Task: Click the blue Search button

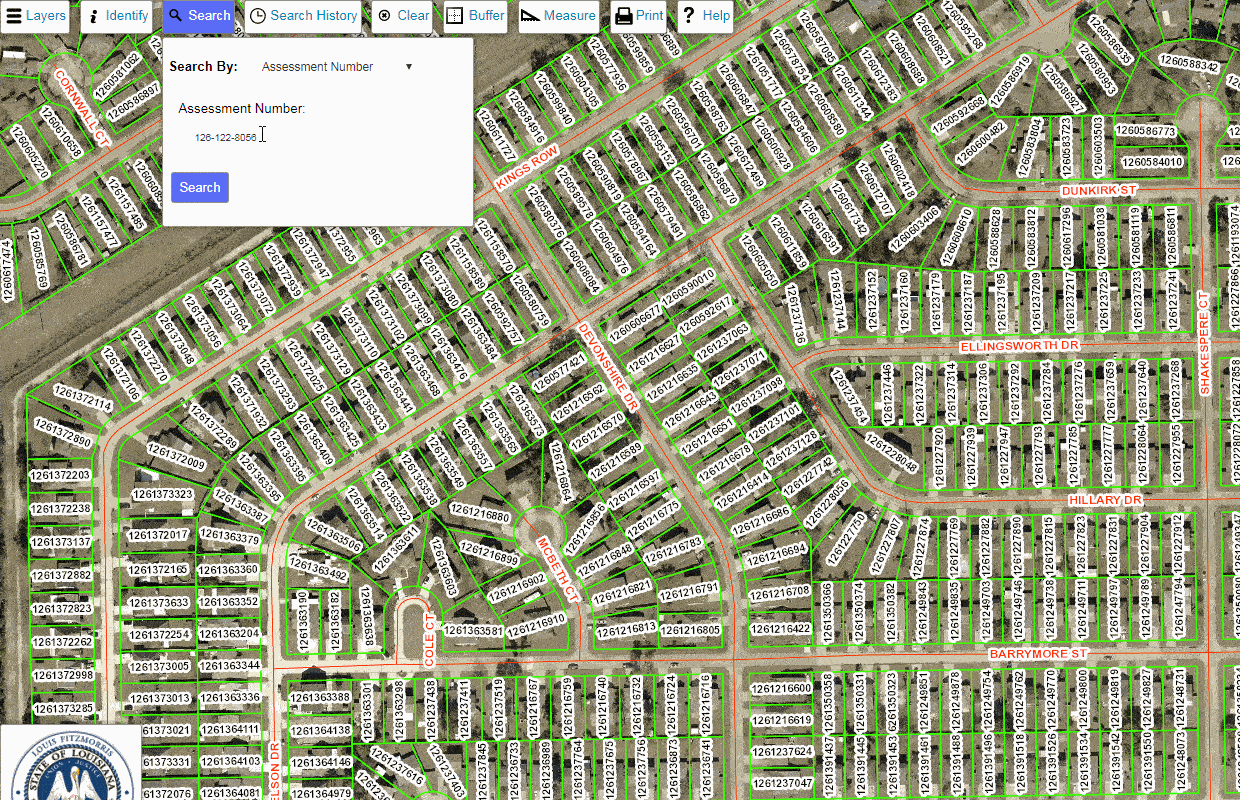Action: point(200,187)
